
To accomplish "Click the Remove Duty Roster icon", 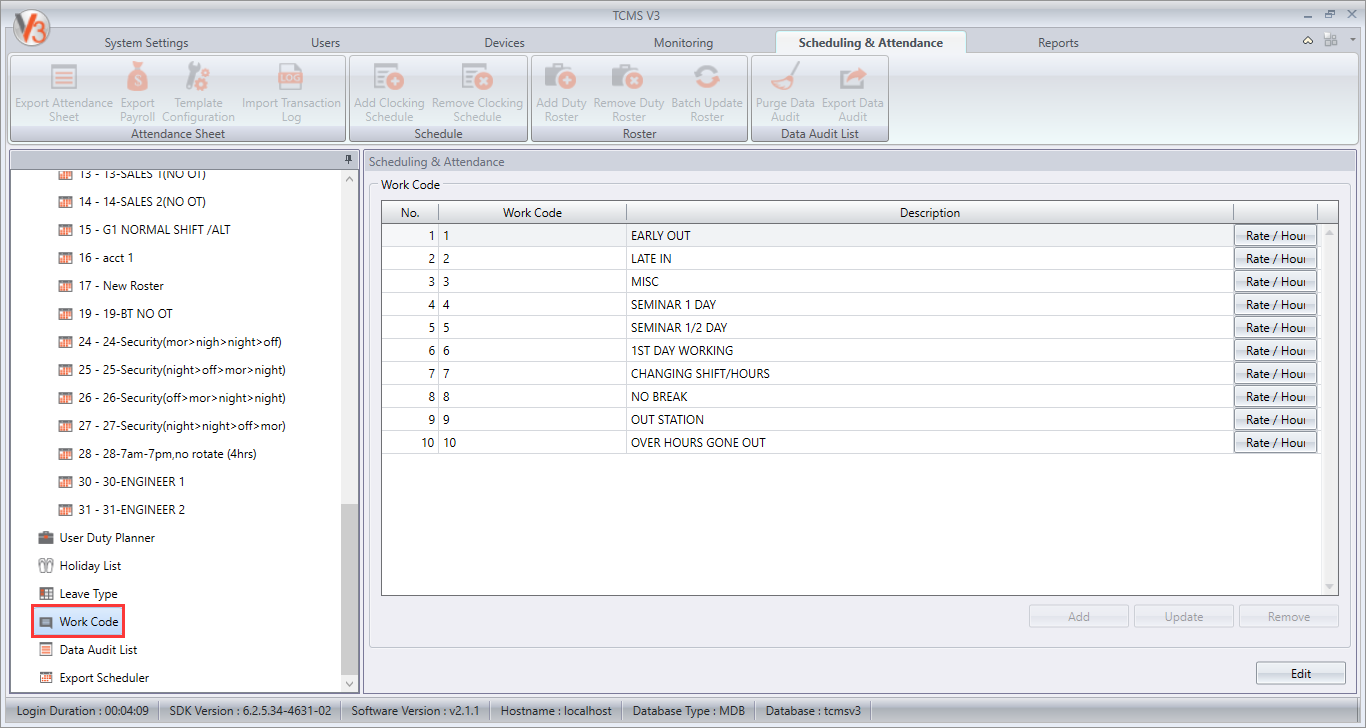I will pyautogui.click(x=628, y=78).
